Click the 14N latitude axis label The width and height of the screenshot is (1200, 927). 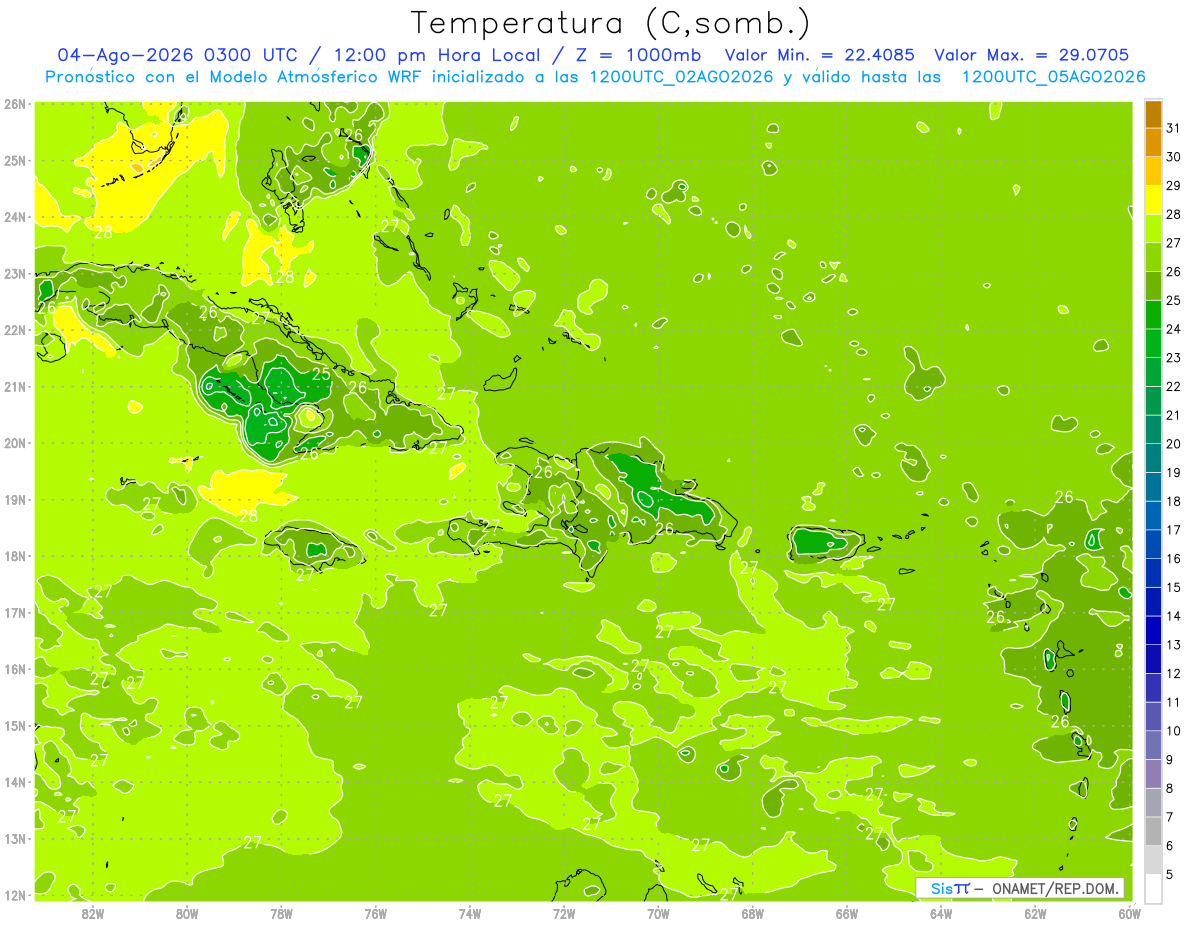click(15, 782)
